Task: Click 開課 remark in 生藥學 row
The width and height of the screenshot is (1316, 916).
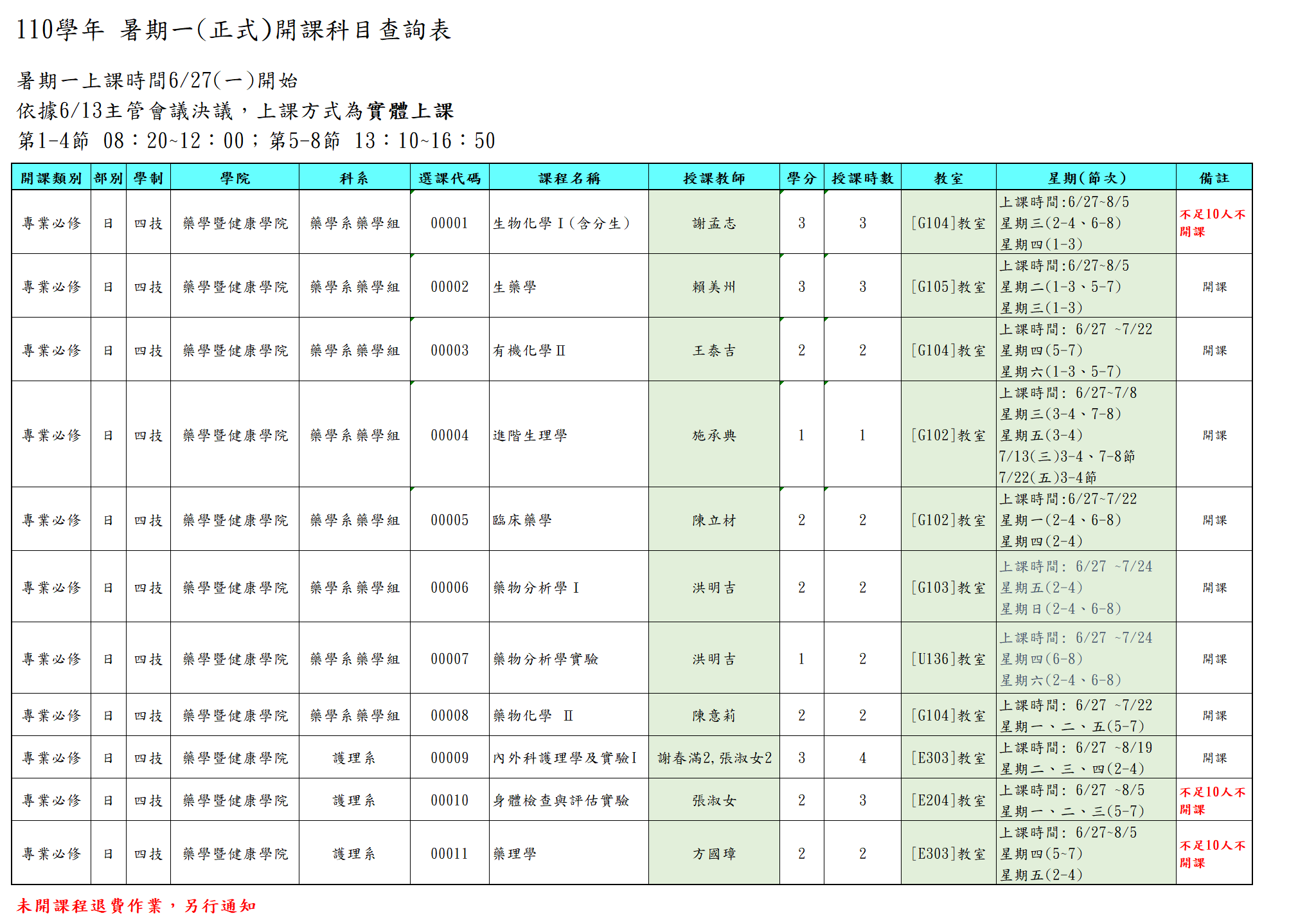Action: tap(1214, 287)
